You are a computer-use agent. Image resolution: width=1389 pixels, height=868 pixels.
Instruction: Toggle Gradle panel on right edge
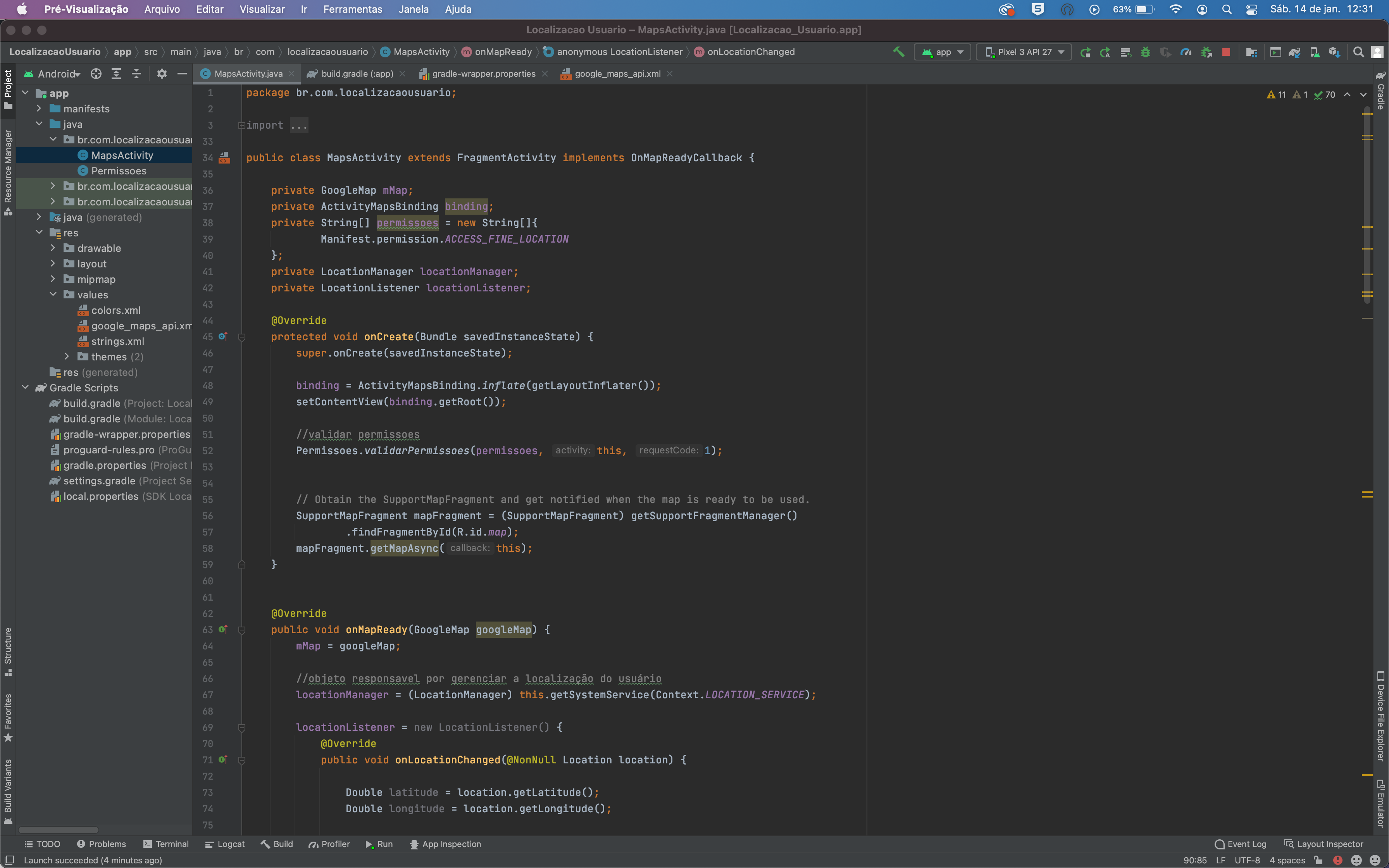pos(1381,90)
